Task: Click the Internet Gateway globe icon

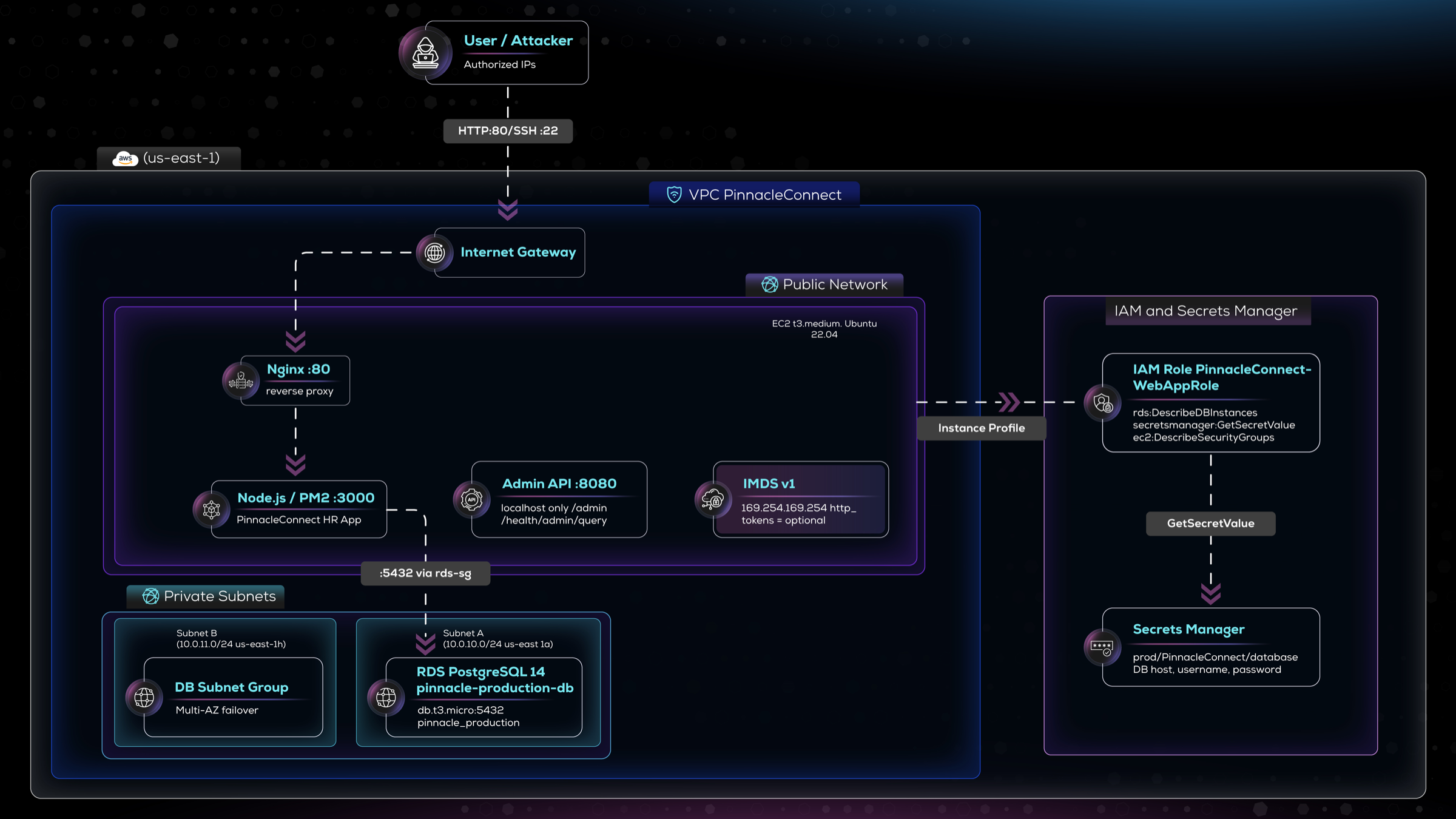Action: pyautogui.click(x=434, y=252)
